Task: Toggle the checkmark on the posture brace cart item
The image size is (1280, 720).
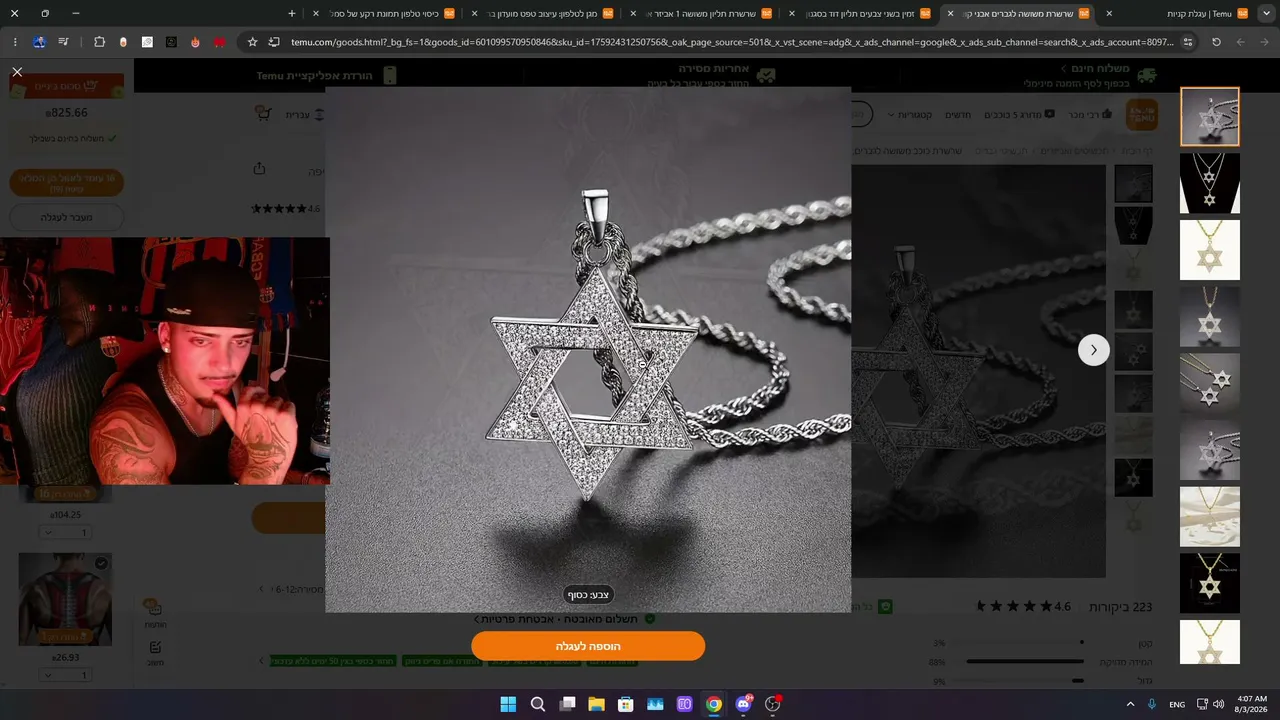Action: pyautogui.click(x=101, y=564)
